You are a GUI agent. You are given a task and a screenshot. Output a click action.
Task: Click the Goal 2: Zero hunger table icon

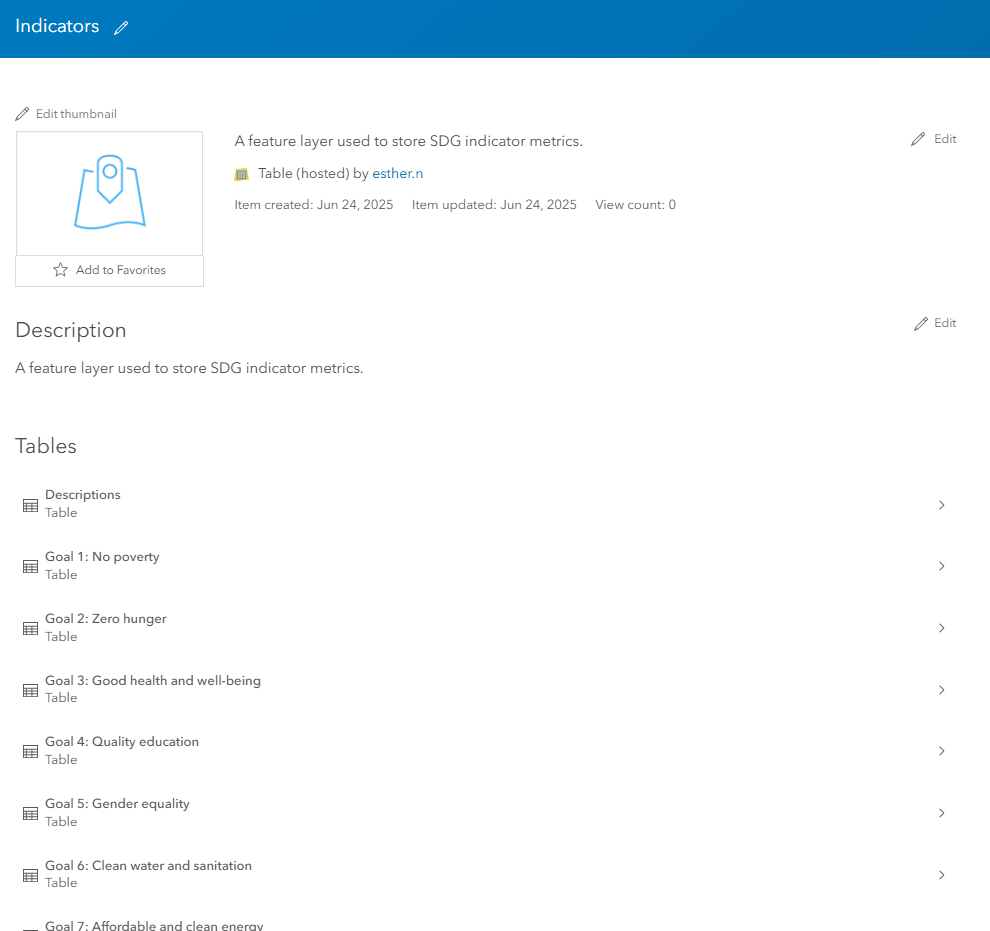pos(28,627)
